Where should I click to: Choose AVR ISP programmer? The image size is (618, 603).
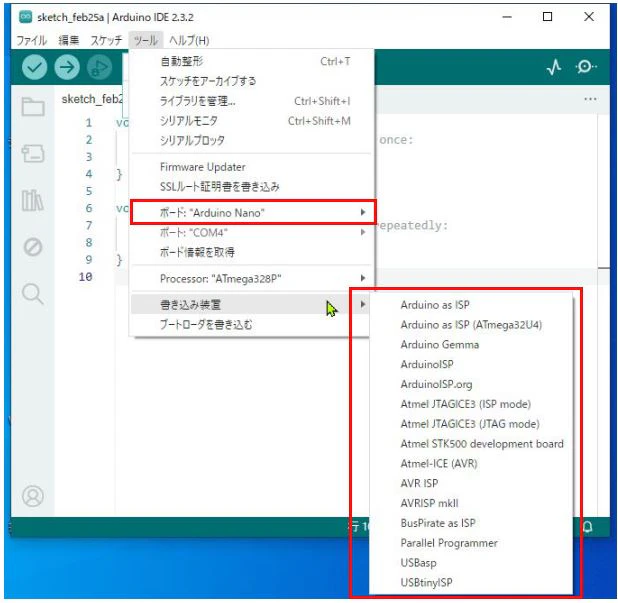coord(471,483)
